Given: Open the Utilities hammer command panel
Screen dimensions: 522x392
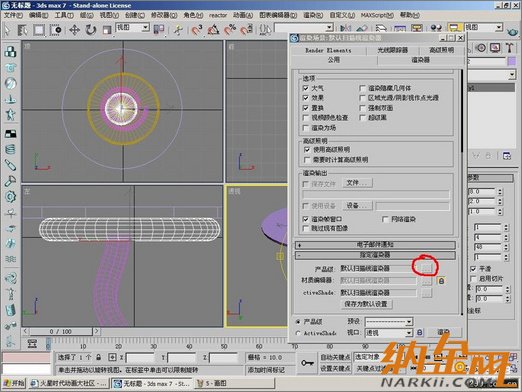Looking at the screenshot, I should pyautogui.click(x=509, y=48).
